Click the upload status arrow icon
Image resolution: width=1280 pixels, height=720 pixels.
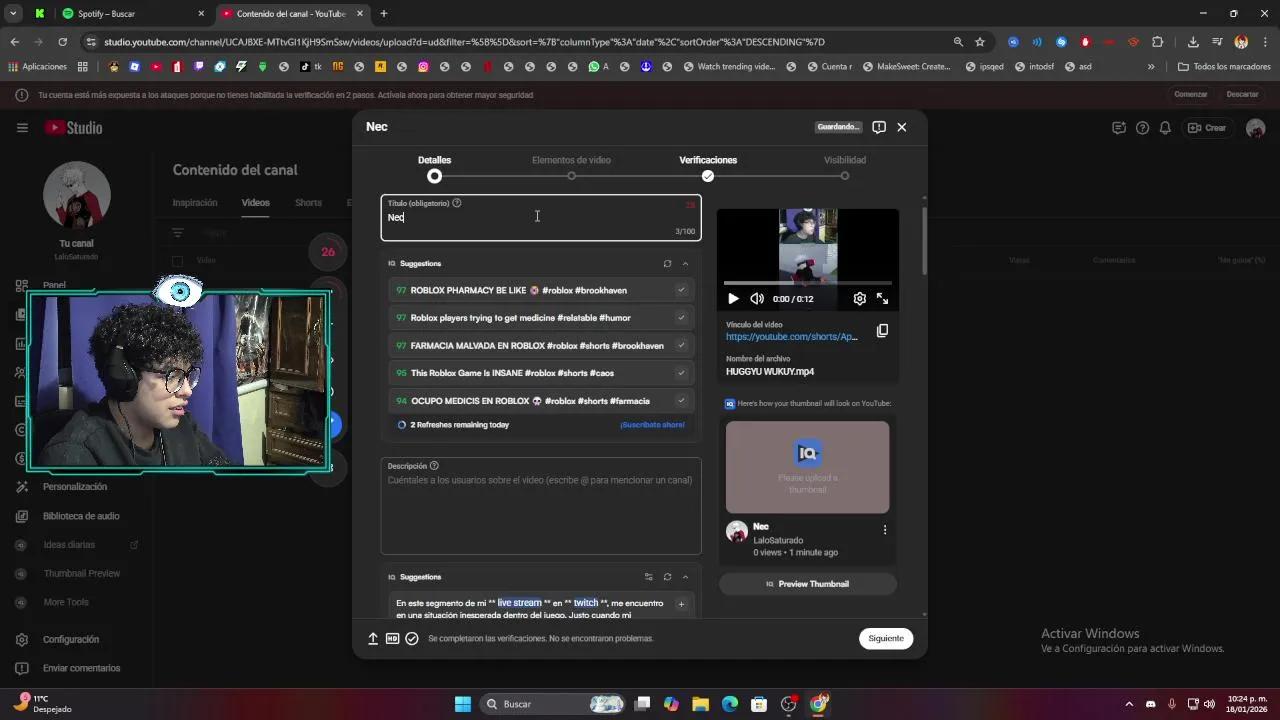373,639
